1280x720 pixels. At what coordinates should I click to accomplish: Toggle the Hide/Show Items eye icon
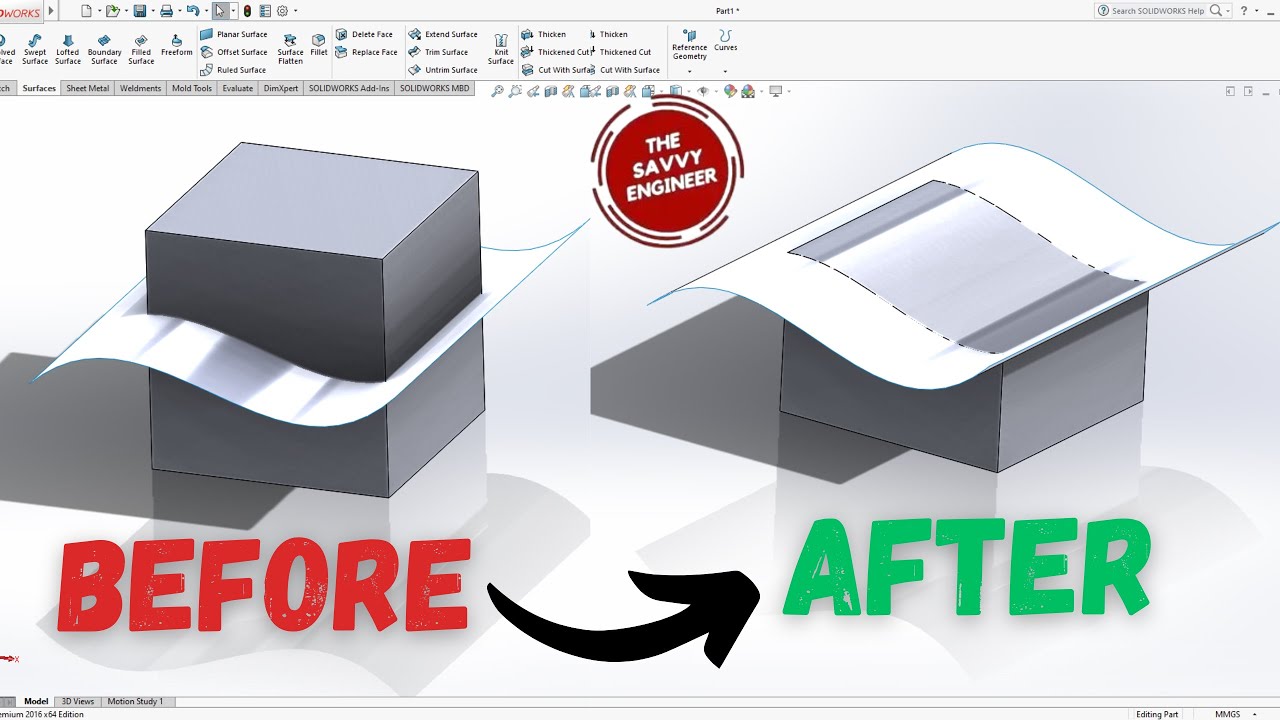[702, 91]
